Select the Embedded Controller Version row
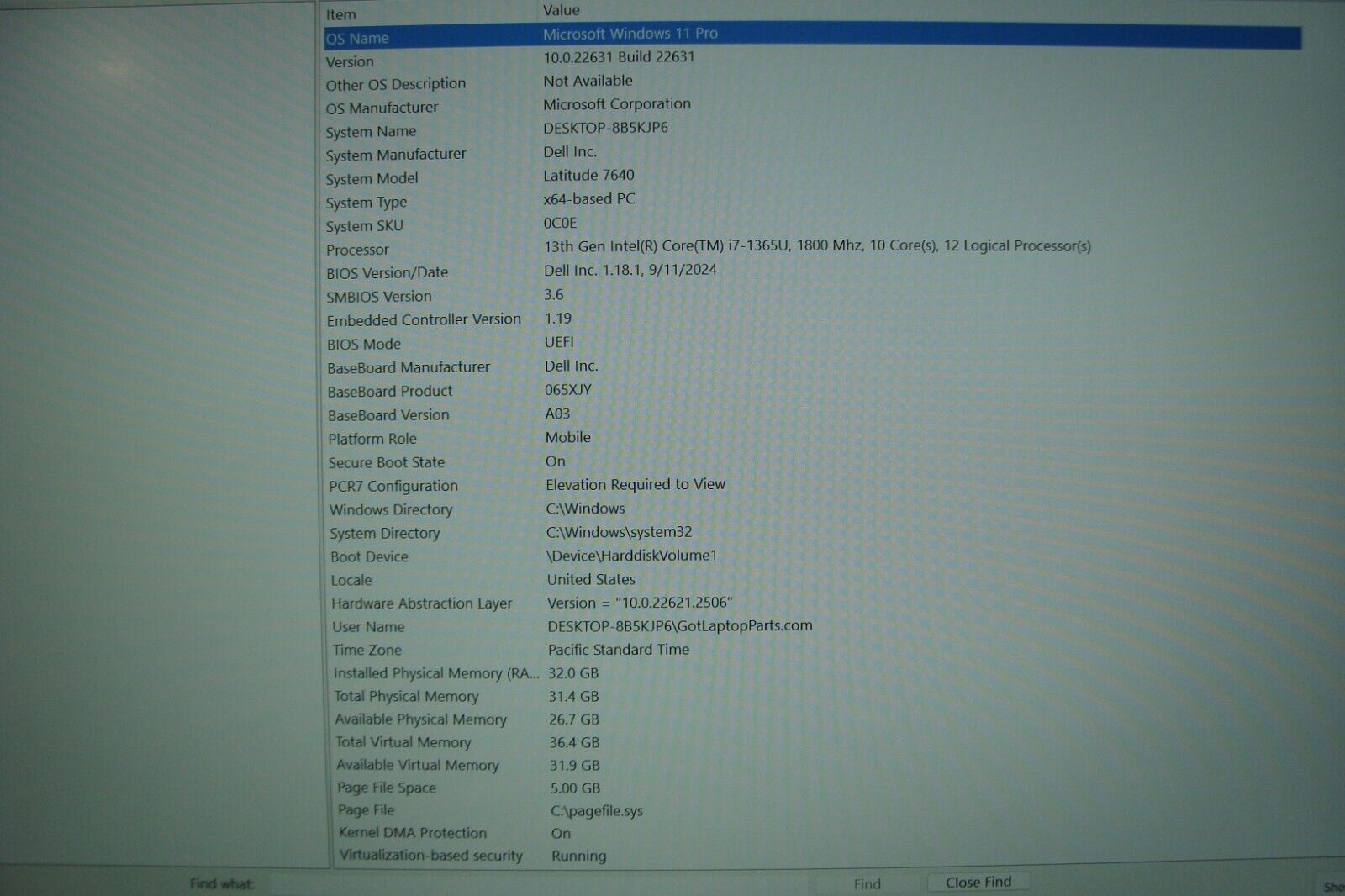Screen dimensions: 1345x896 (x=812, y=319)
